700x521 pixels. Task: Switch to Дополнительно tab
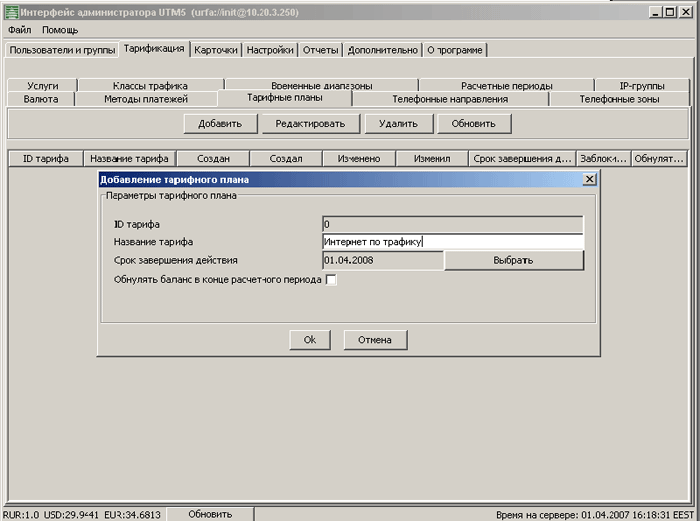pos(383,50)
